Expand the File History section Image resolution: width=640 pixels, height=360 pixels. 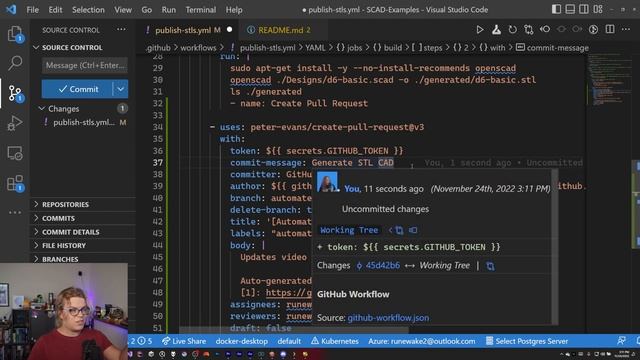(x=83, y=245)
